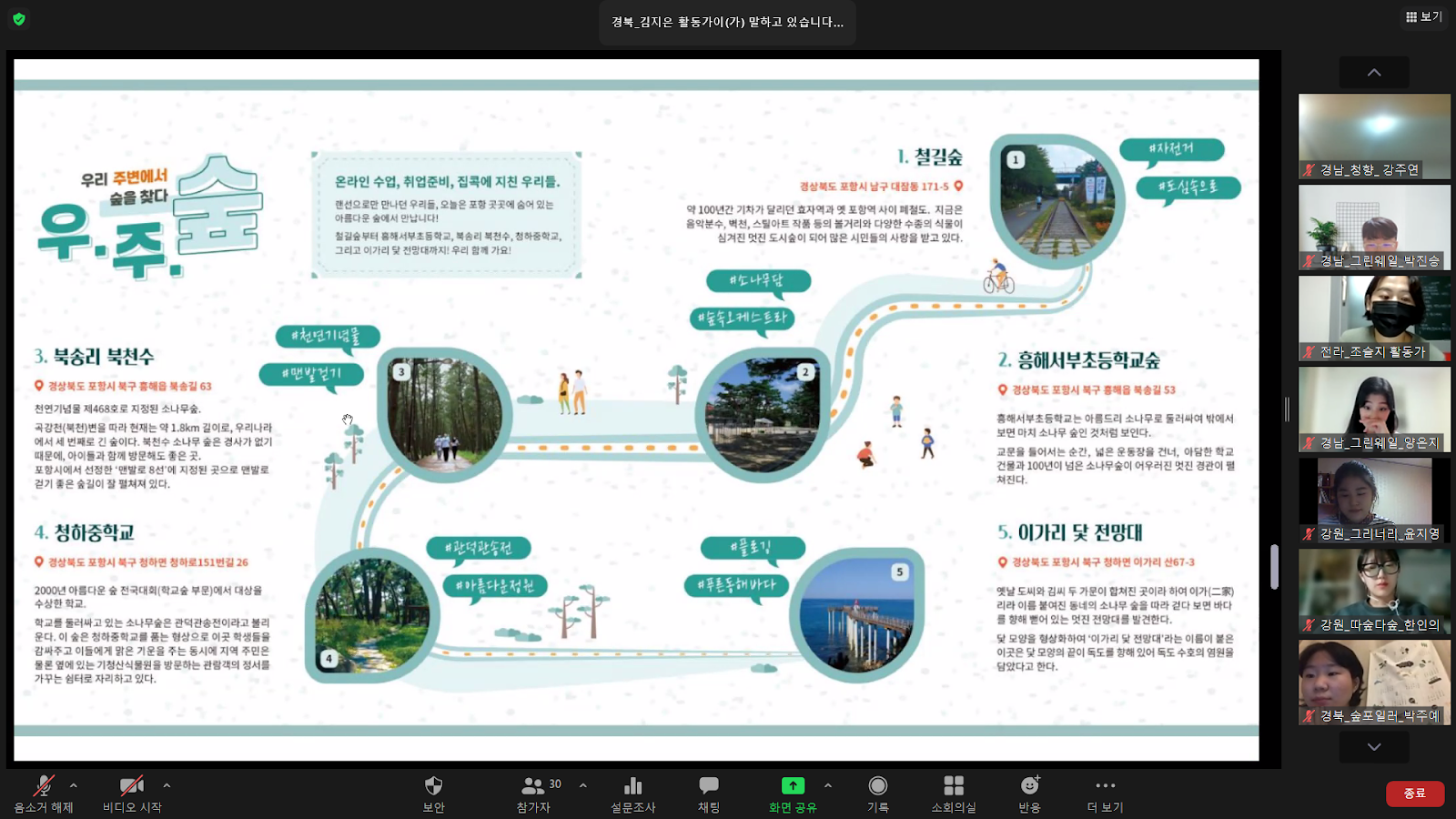Click the muted mic icon on 전라_조솔지 활동가
Image resolution: width=1456 pixels, height=819 pixels.
(x=1309, y=352)
